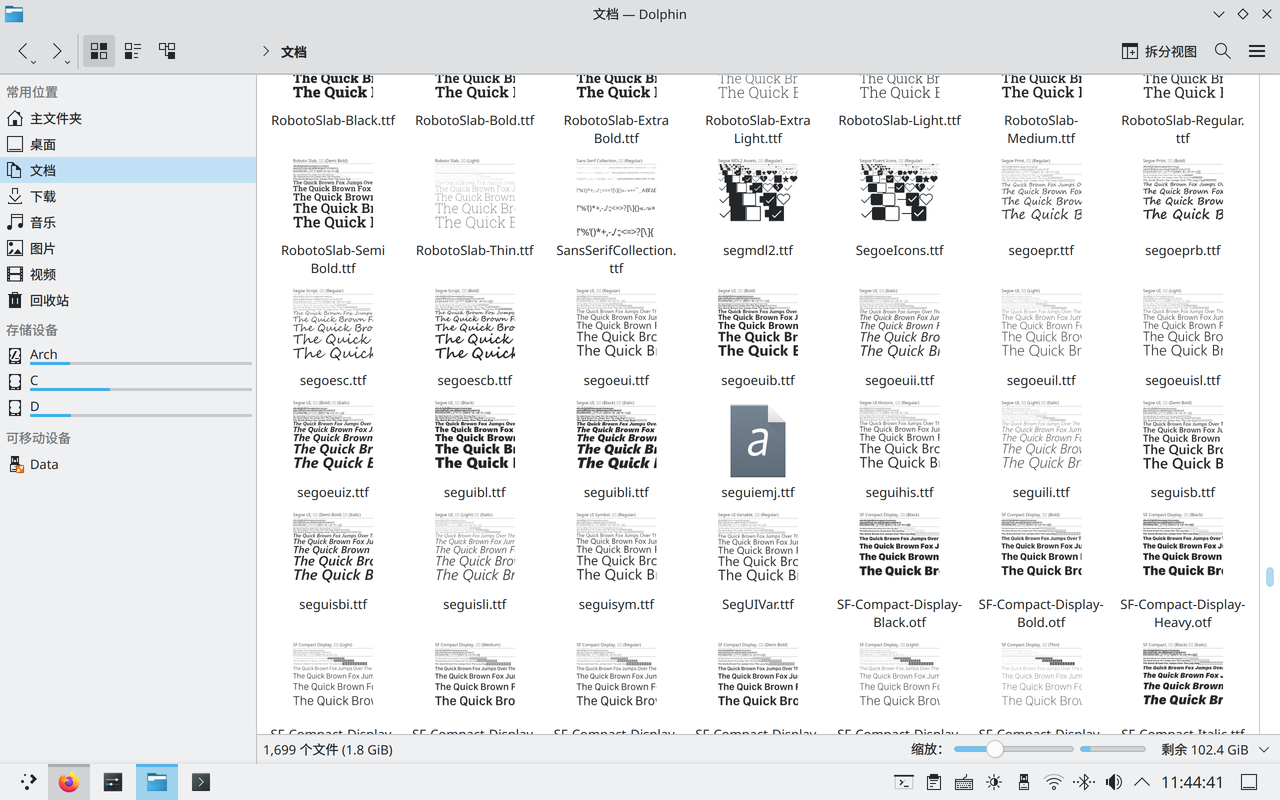Open the screen brightness tray icon
The height and width of the screenshot is (800, 1280).
coord(994,782)
